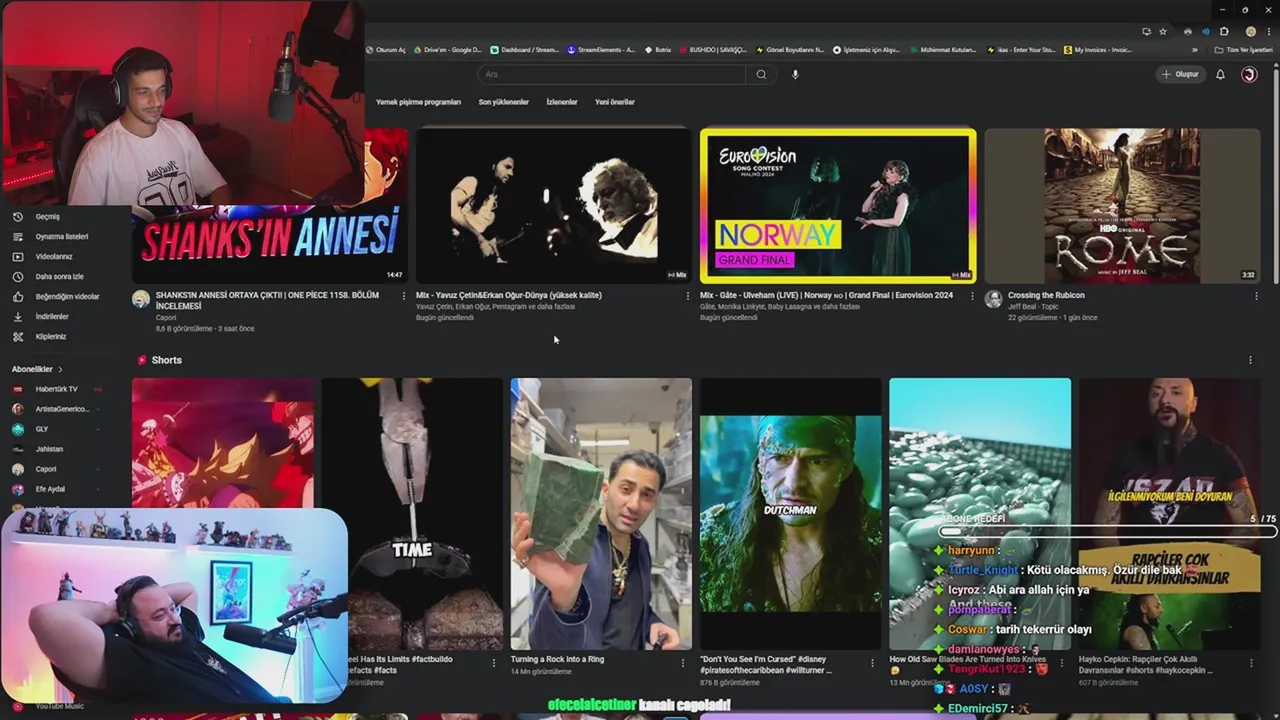Open the Dutchman pirate short thumbnail
The width and height of the screenshot is (1280, 720).
791,514
